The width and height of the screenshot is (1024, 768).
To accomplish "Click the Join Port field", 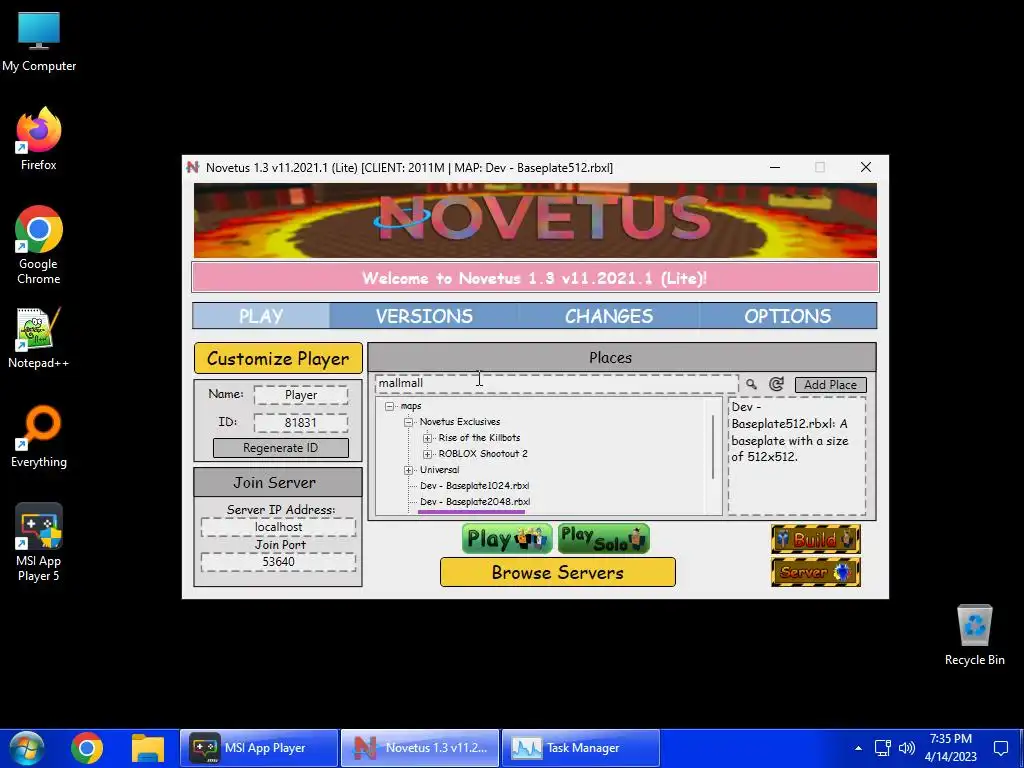I will (279, 562).
